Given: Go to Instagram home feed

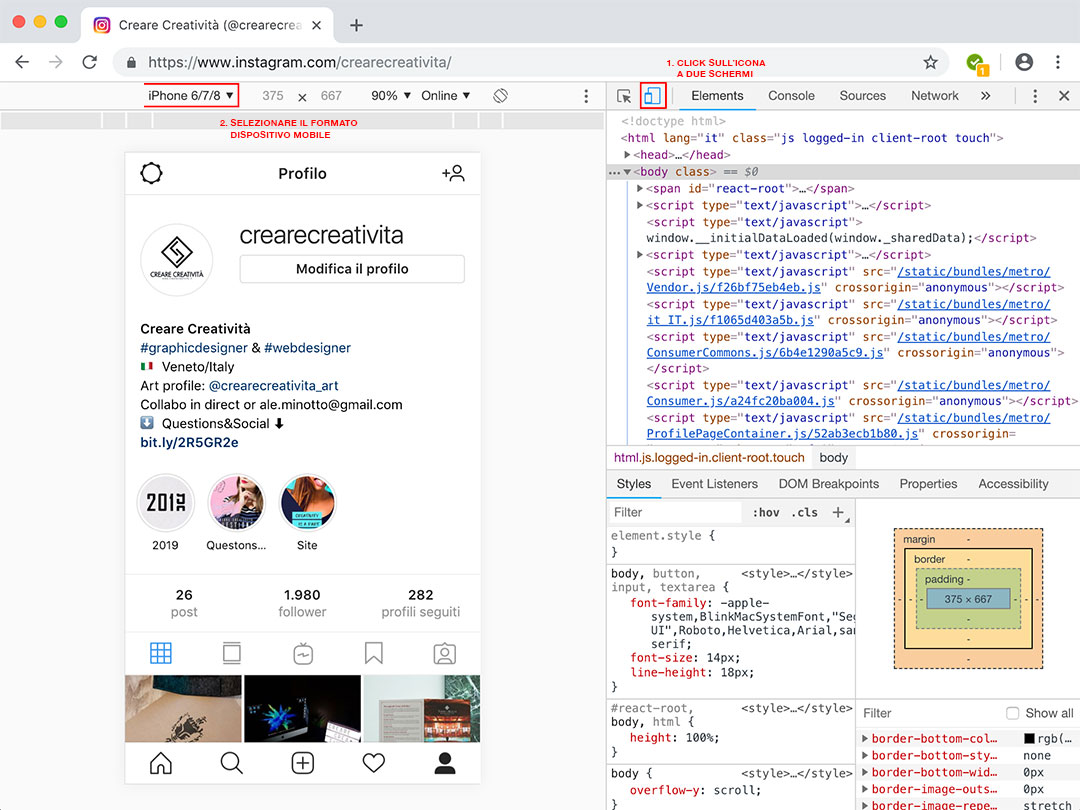Looking at the screenshot, I should click(160, 762).
